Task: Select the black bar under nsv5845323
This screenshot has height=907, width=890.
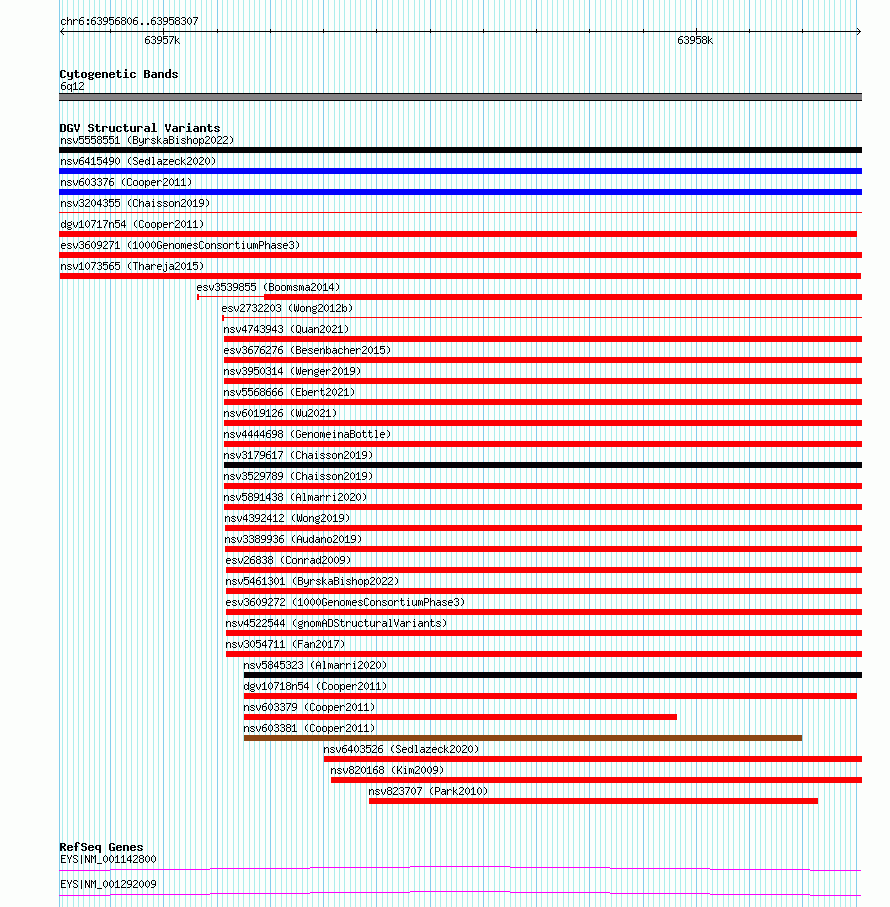Action: pyautogui.click(x=553, y=675)
